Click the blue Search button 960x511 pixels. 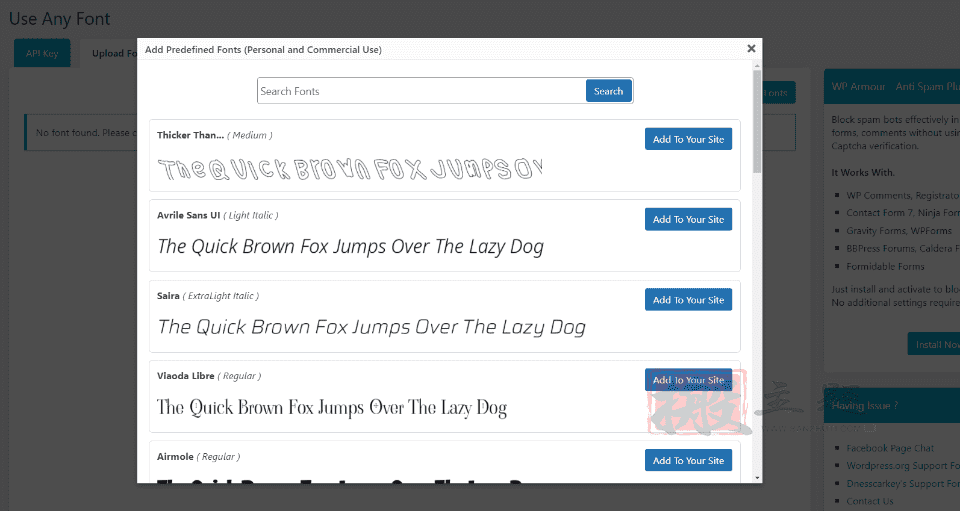(x=609, y=91)
